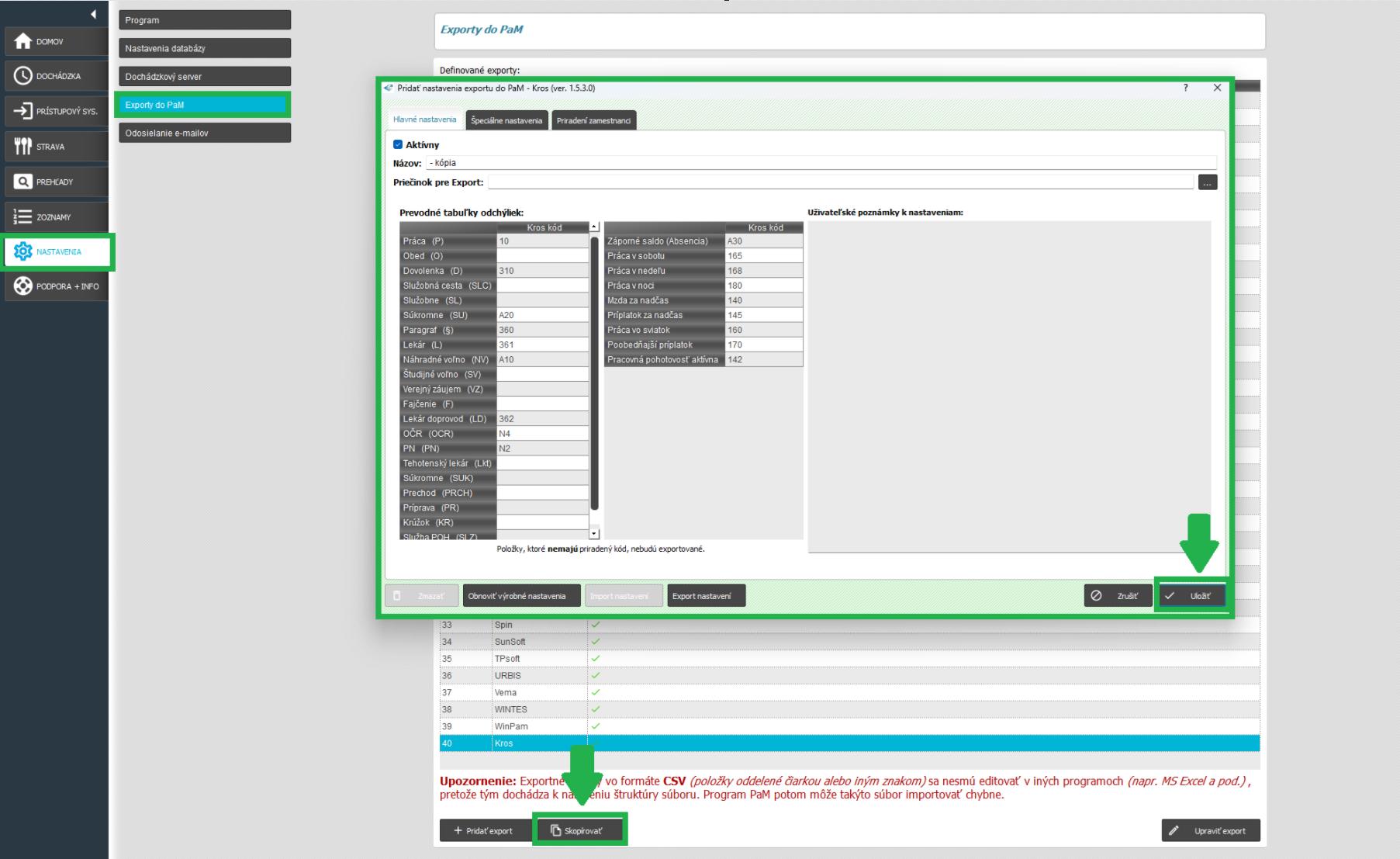Open Podpora + Info lifebuoy icon
1400x859 pixels.
[x=23, y=286]
